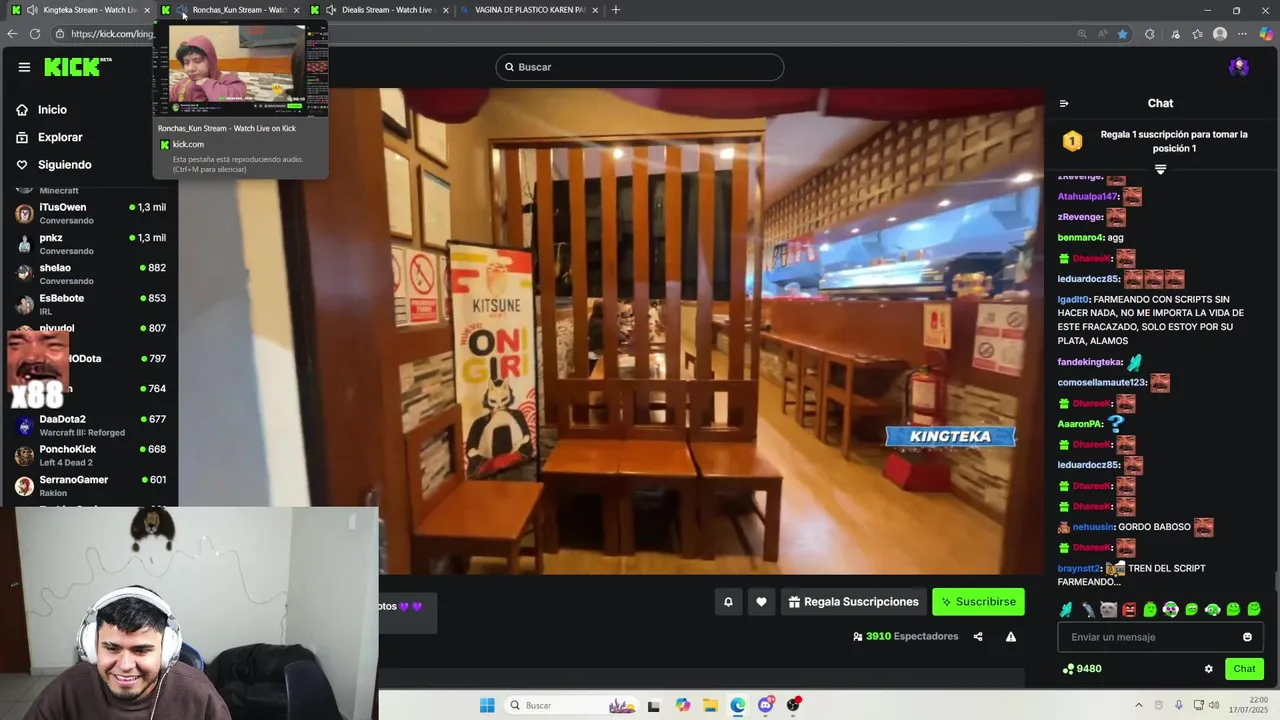
Task: Open the EsBebote channel in the sidebar
Action: coord(90,303)
